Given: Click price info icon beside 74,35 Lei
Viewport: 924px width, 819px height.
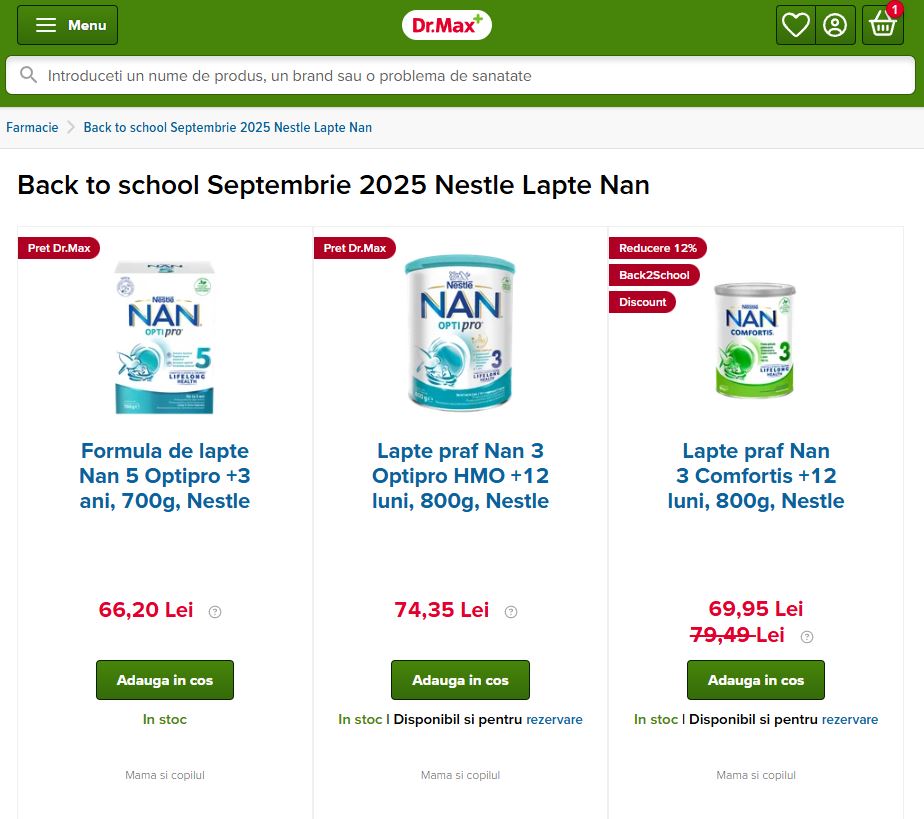Looking at the screenshot, I should (511, 612).
